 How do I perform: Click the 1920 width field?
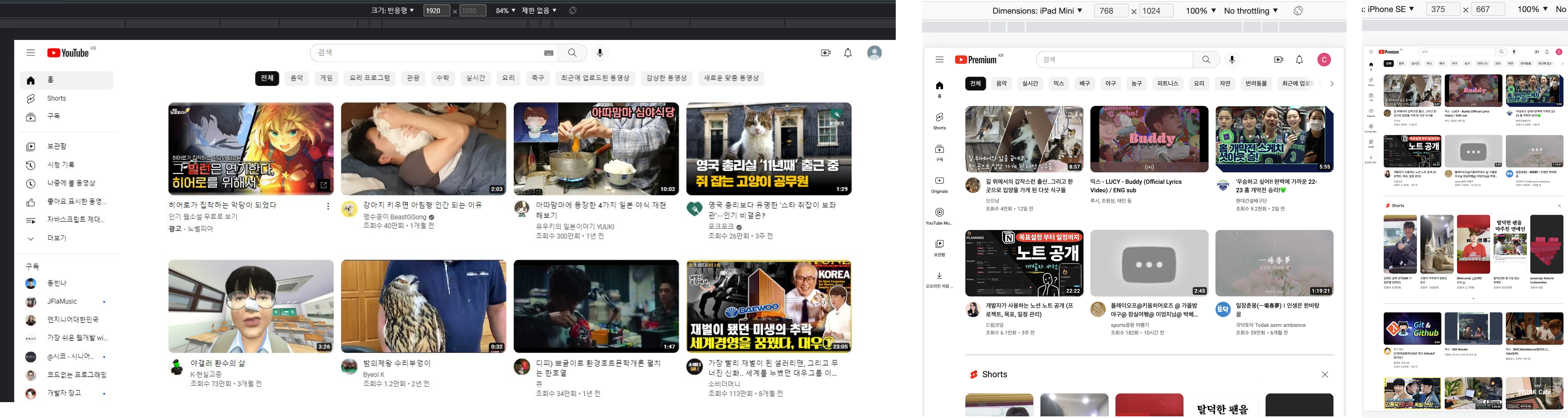[x=436, y=10]
